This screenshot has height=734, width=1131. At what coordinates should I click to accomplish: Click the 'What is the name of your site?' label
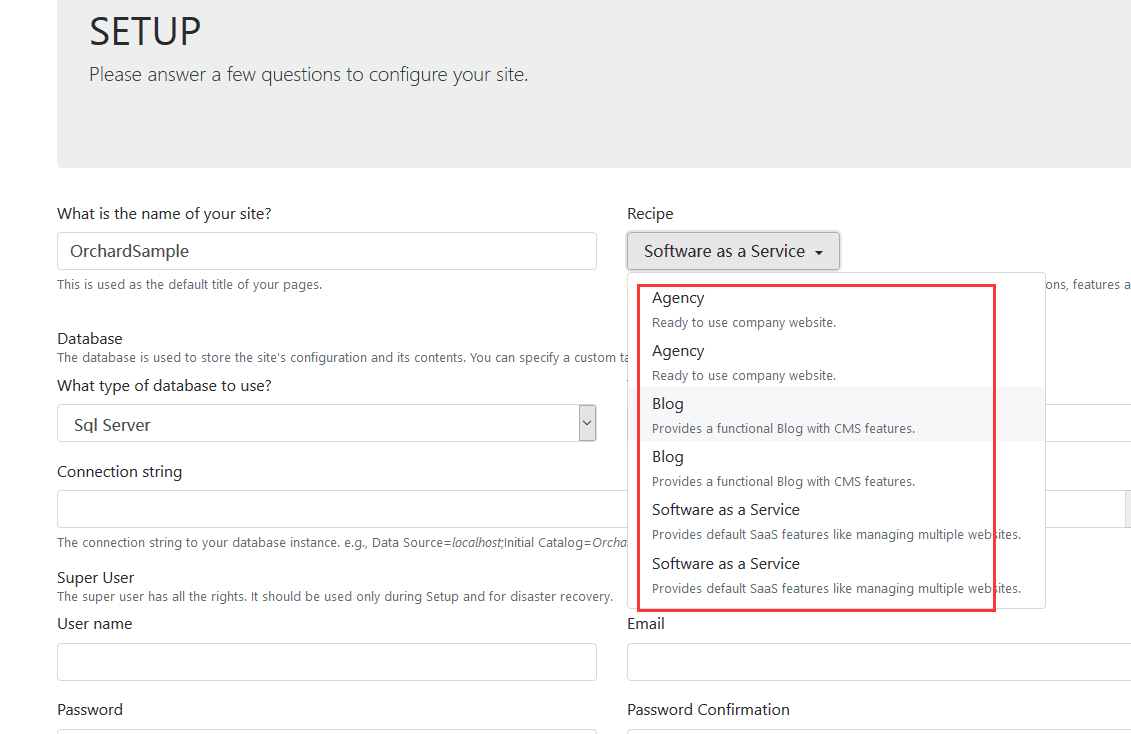coord(164,213)
